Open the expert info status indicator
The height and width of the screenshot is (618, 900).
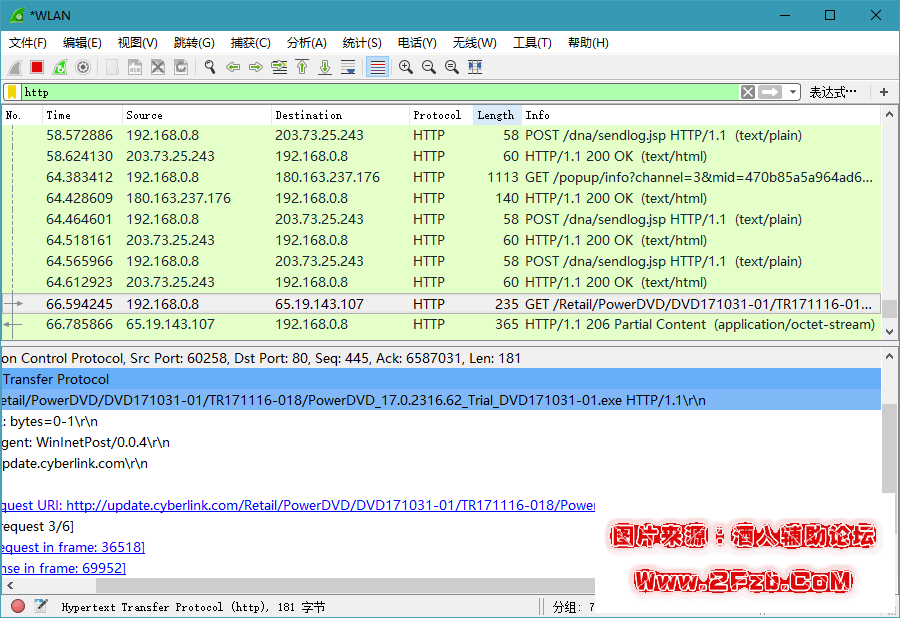18,606
